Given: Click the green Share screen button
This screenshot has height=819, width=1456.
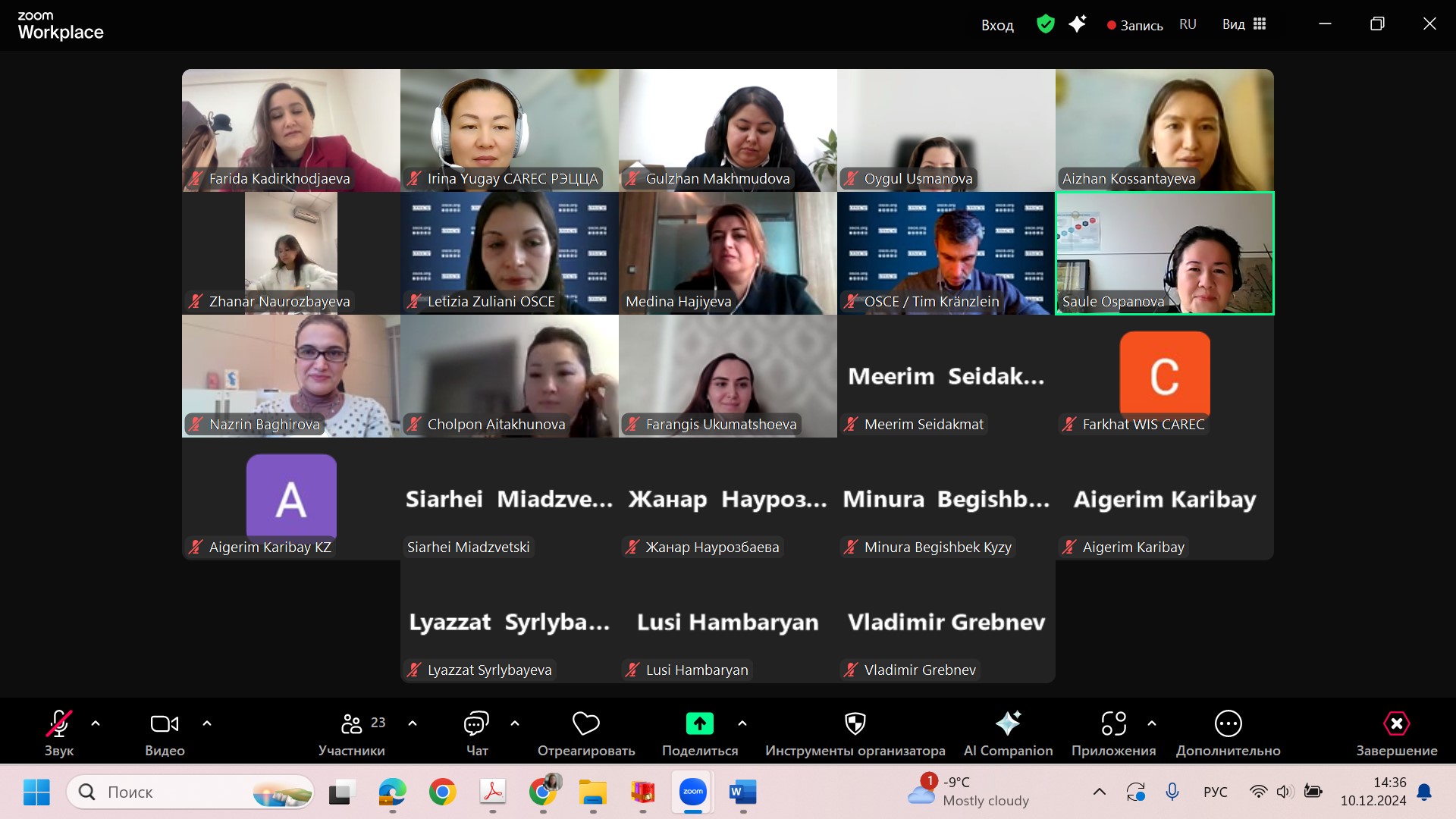Looking at the screenshot, I should [x=699, y=724].
